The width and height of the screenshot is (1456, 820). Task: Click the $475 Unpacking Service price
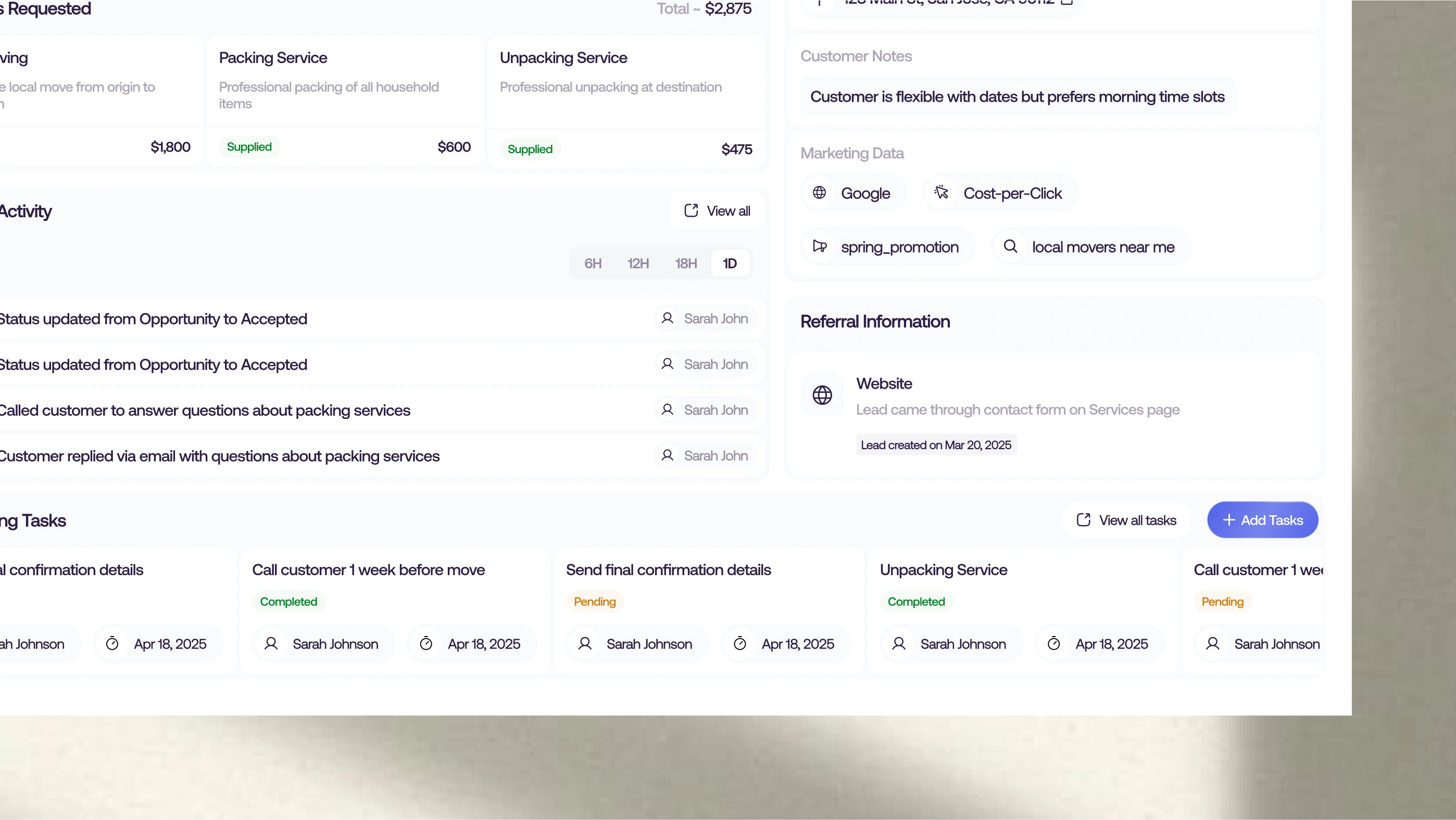tap(736, 148)
